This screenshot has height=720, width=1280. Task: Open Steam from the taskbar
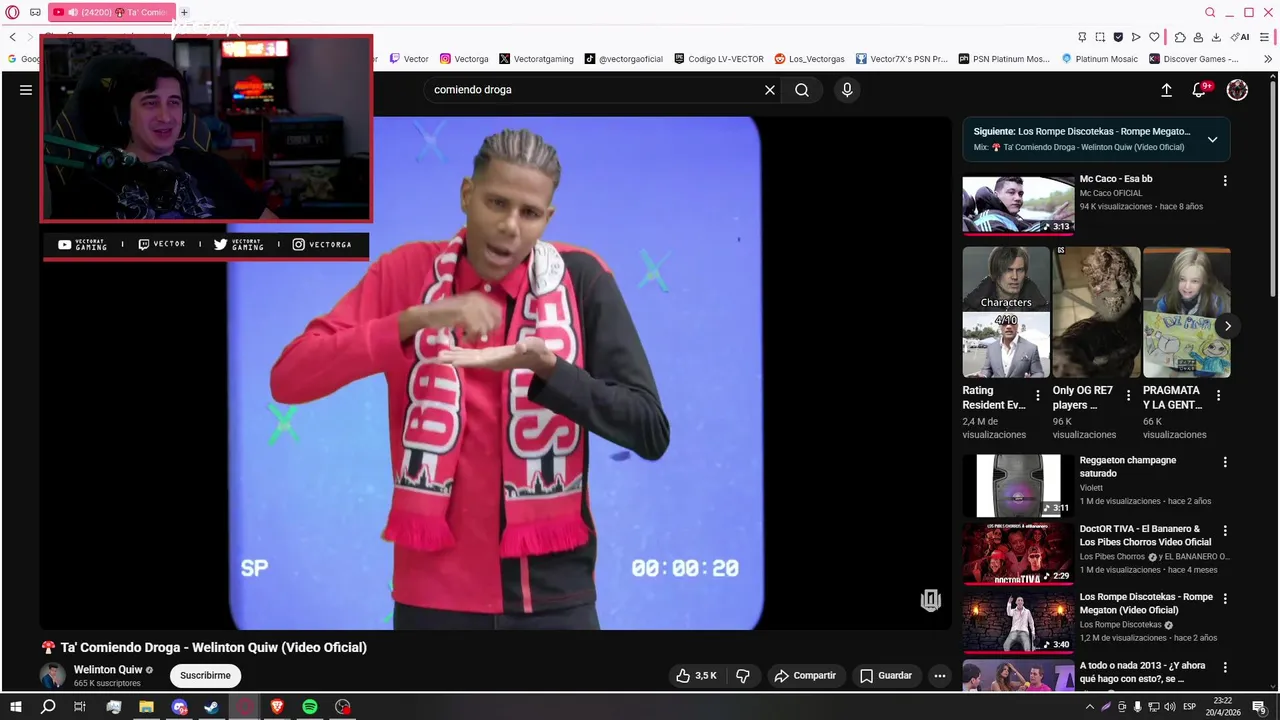click(x=212, y=707)
